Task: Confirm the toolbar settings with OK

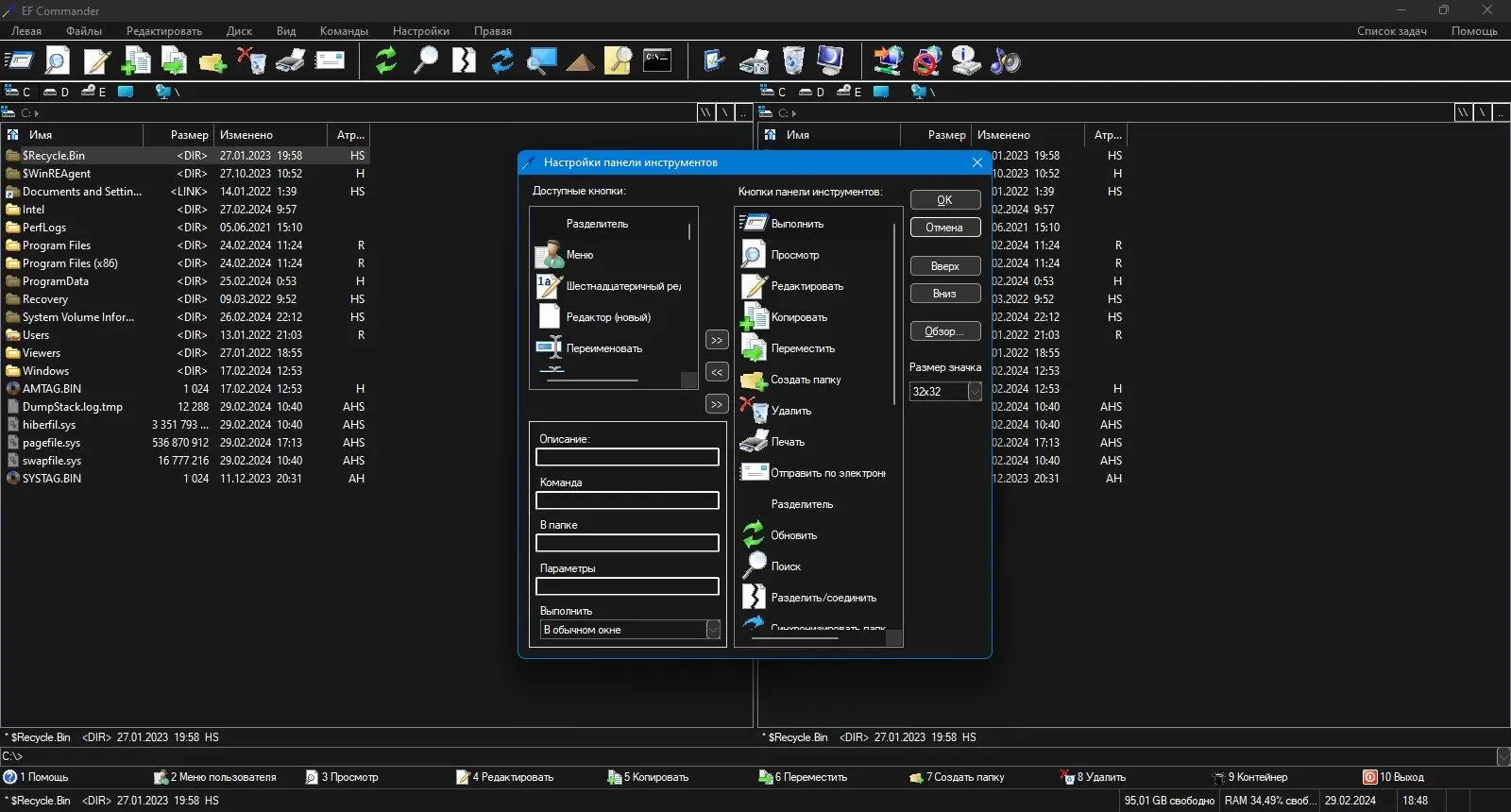Action: (944, 200)
